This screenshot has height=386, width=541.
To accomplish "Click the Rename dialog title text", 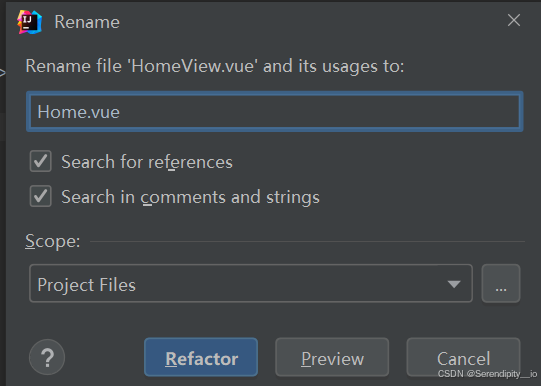I will pos(87,22).
